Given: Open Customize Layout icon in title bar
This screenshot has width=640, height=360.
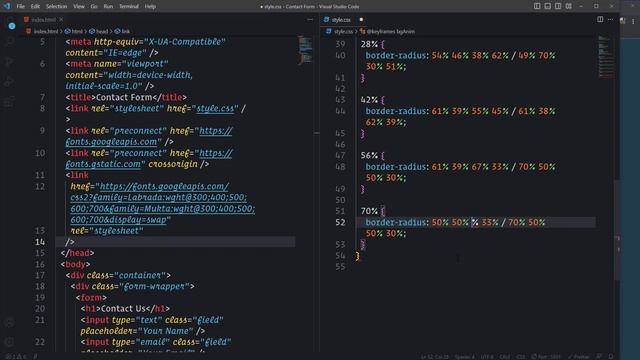Looking at the screenshot, I should [569, 7].
